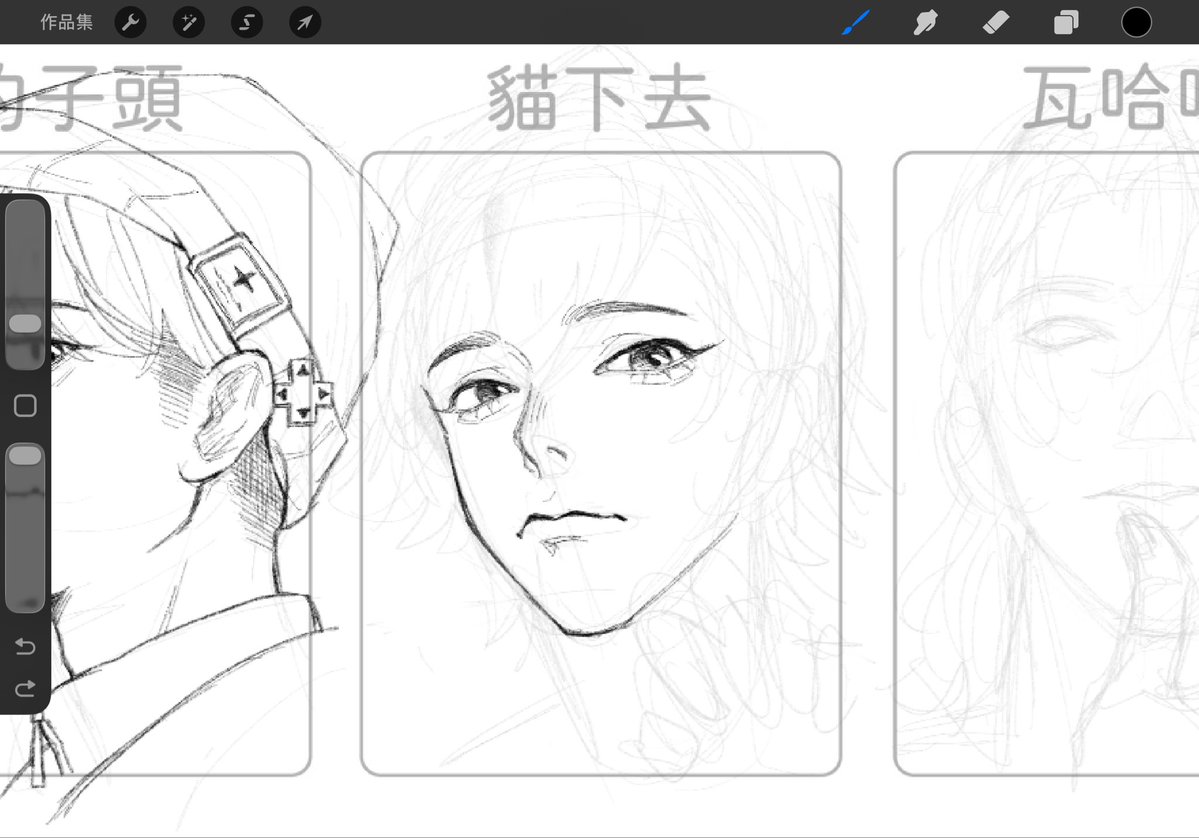This screenshot has width=1199, height=838.
Task: Select the Smudge tool
Action: pos(925,22)
